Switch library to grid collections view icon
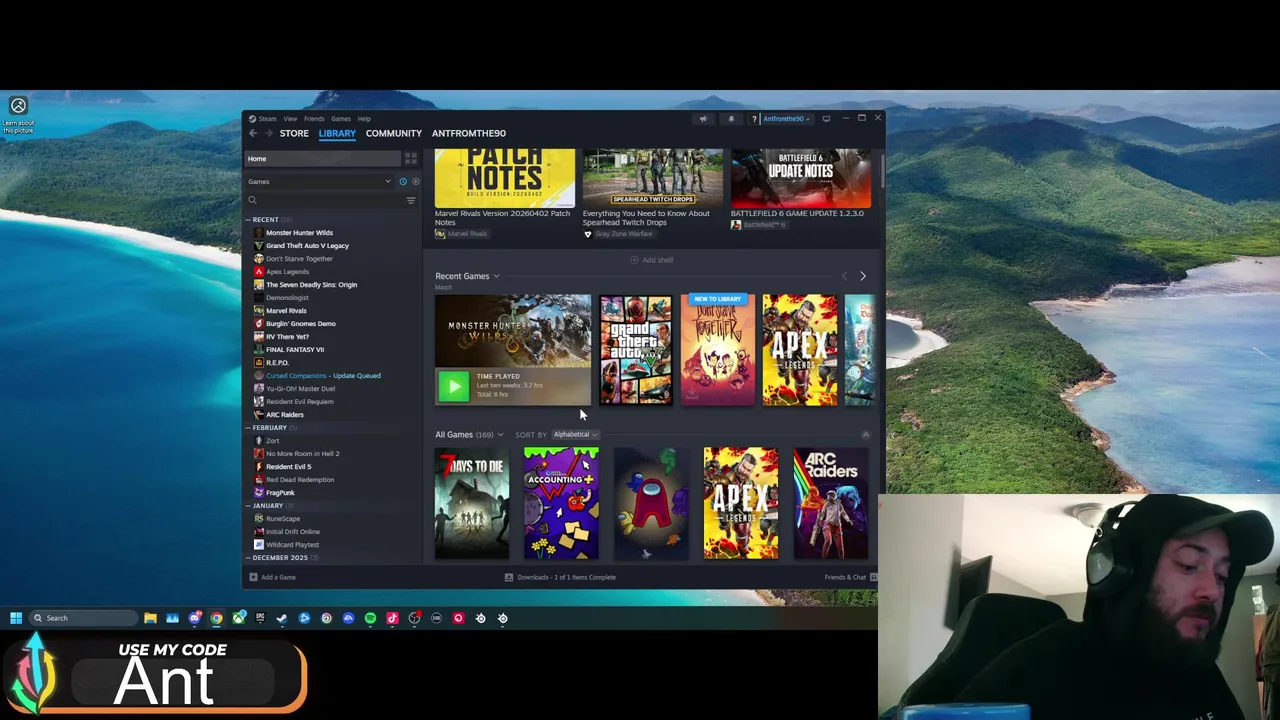This screenshot has height=720, width=1280. coord(411,159)
